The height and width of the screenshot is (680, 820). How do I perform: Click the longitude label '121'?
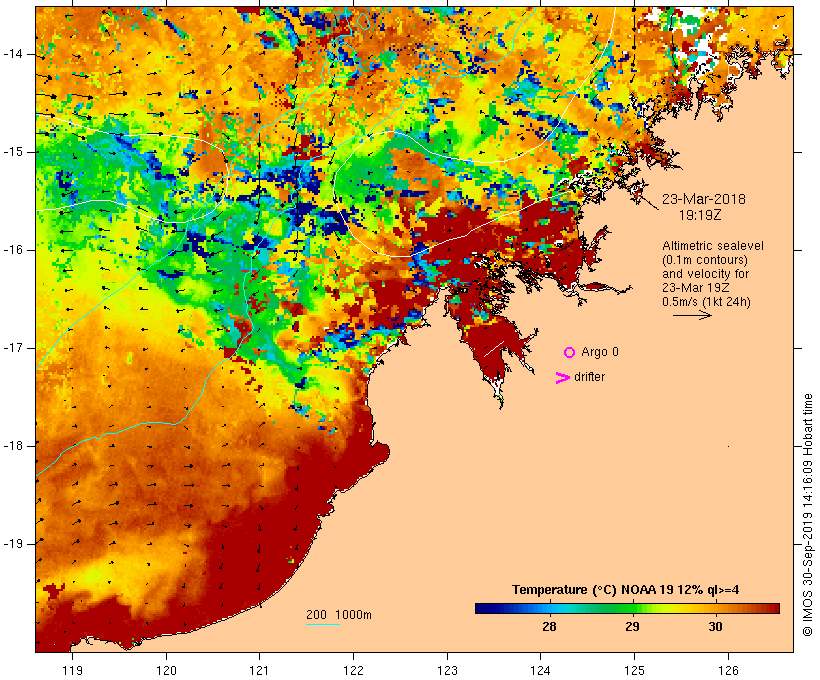[x=259, y=670]
